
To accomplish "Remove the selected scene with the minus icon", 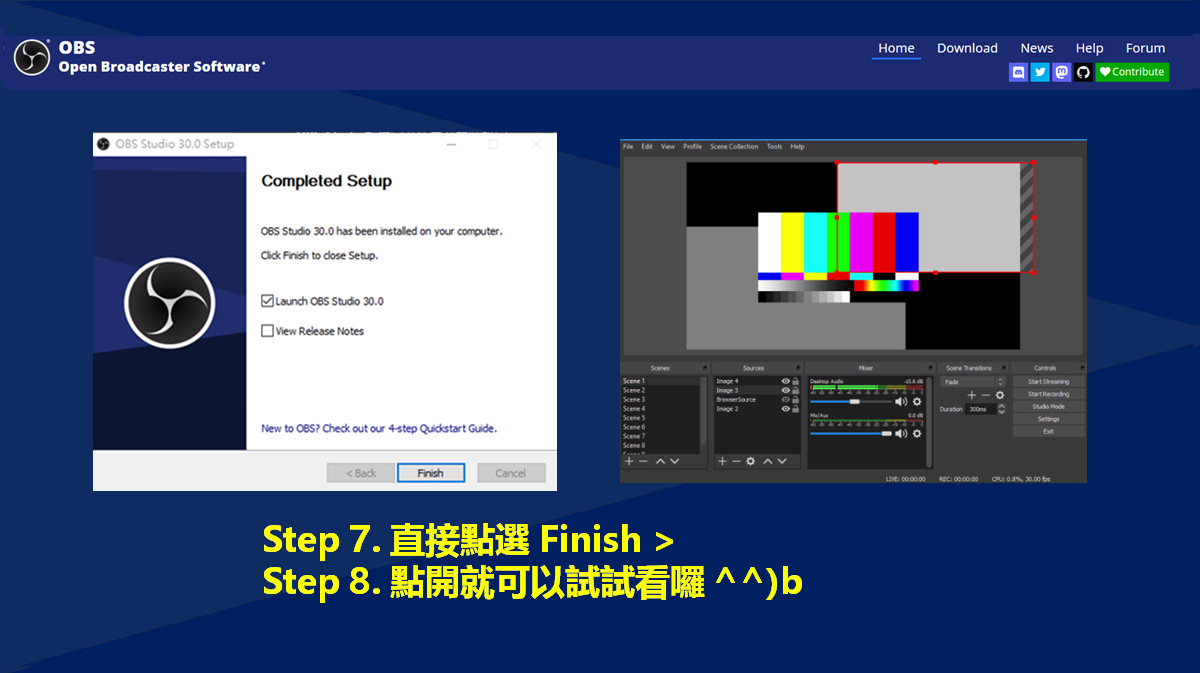I will [643, 461].
